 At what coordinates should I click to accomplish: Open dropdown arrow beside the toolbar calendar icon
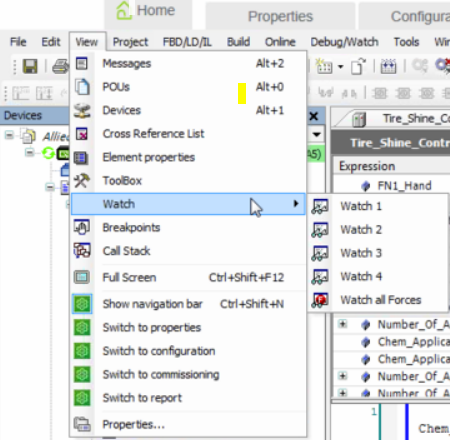(340, 67)
